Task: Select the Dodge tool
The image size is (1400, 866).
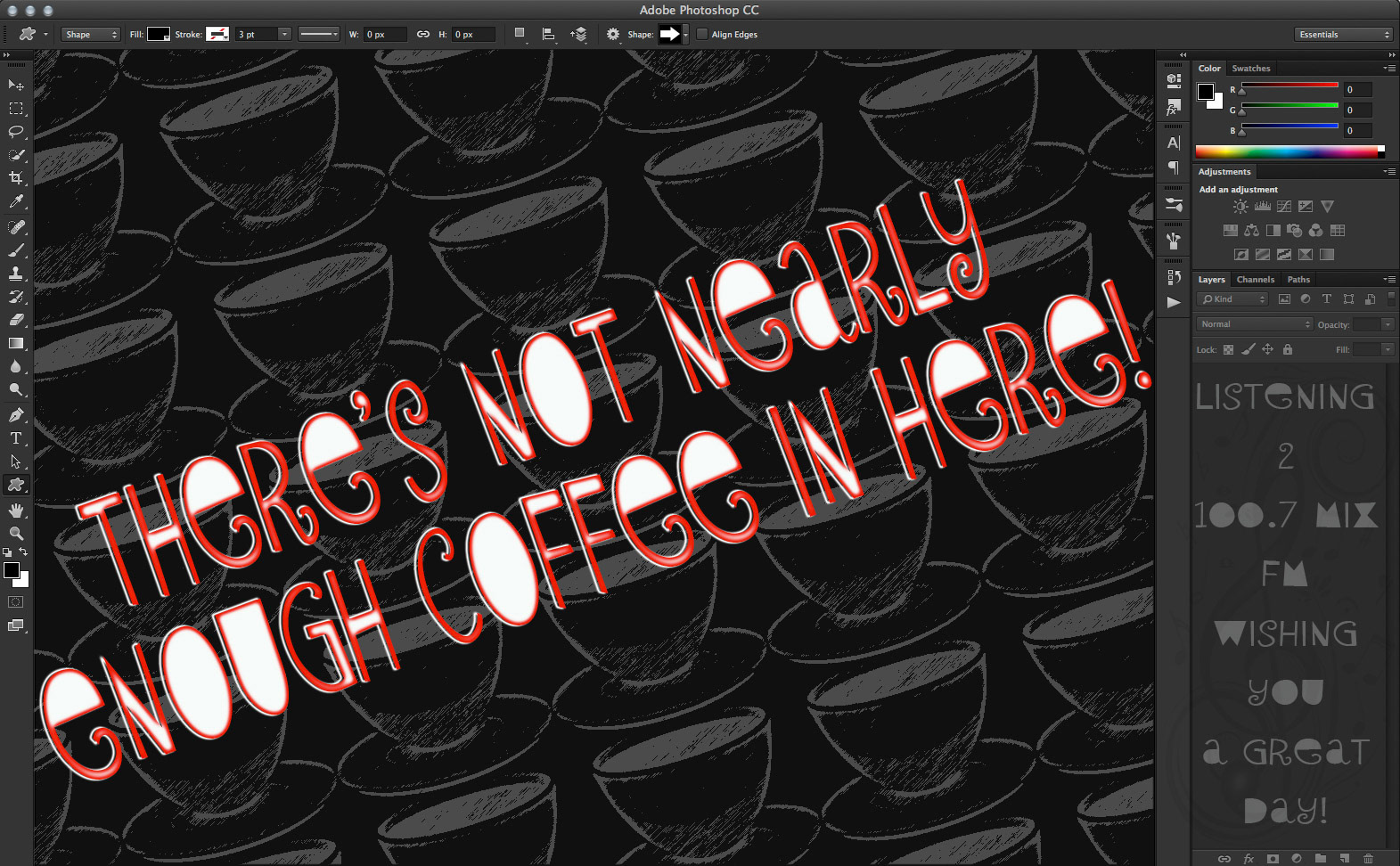Action: (x=15, y=389)
